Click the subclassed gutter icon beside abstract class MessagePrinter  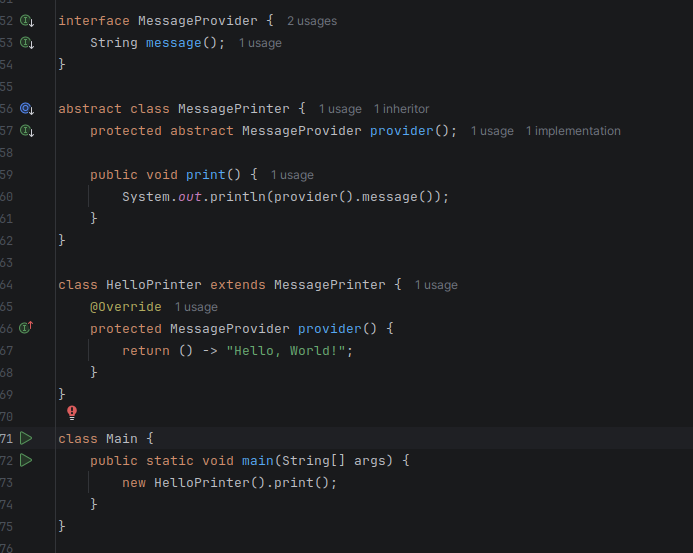coord(27,109)
